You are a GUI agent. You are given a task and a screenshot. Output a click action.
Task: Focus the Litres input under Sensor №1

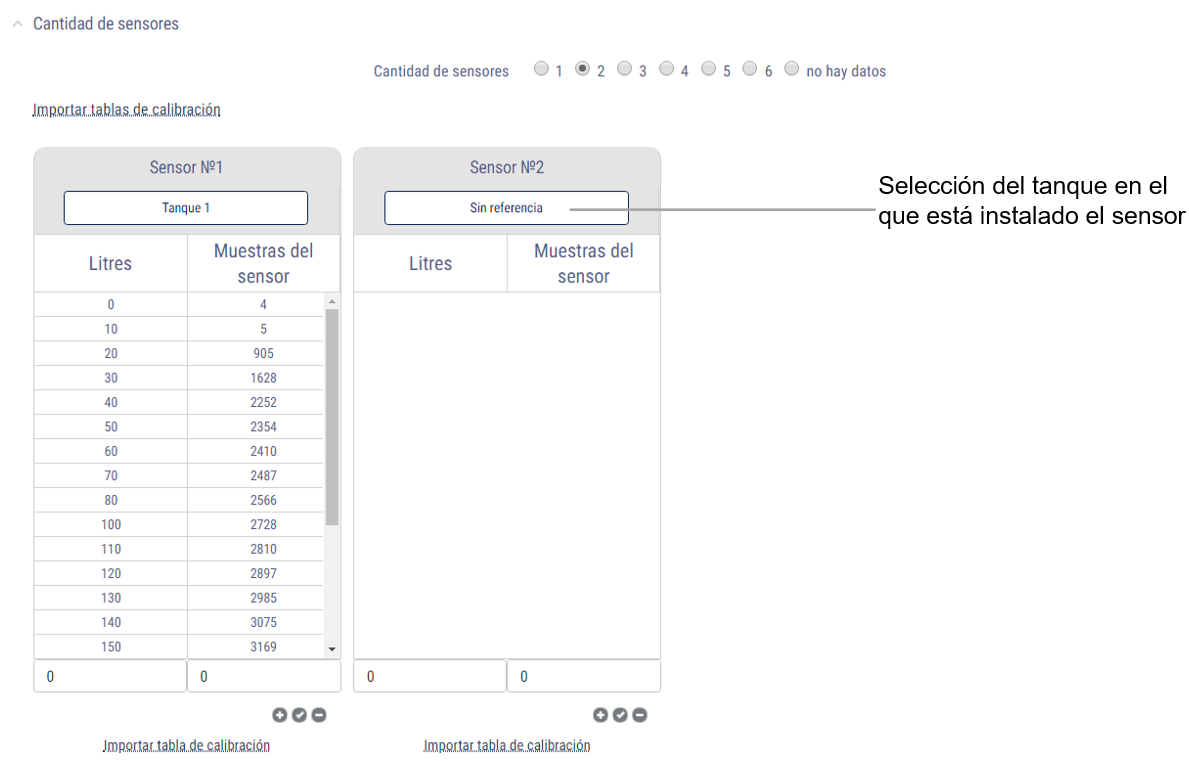point(110,676)
